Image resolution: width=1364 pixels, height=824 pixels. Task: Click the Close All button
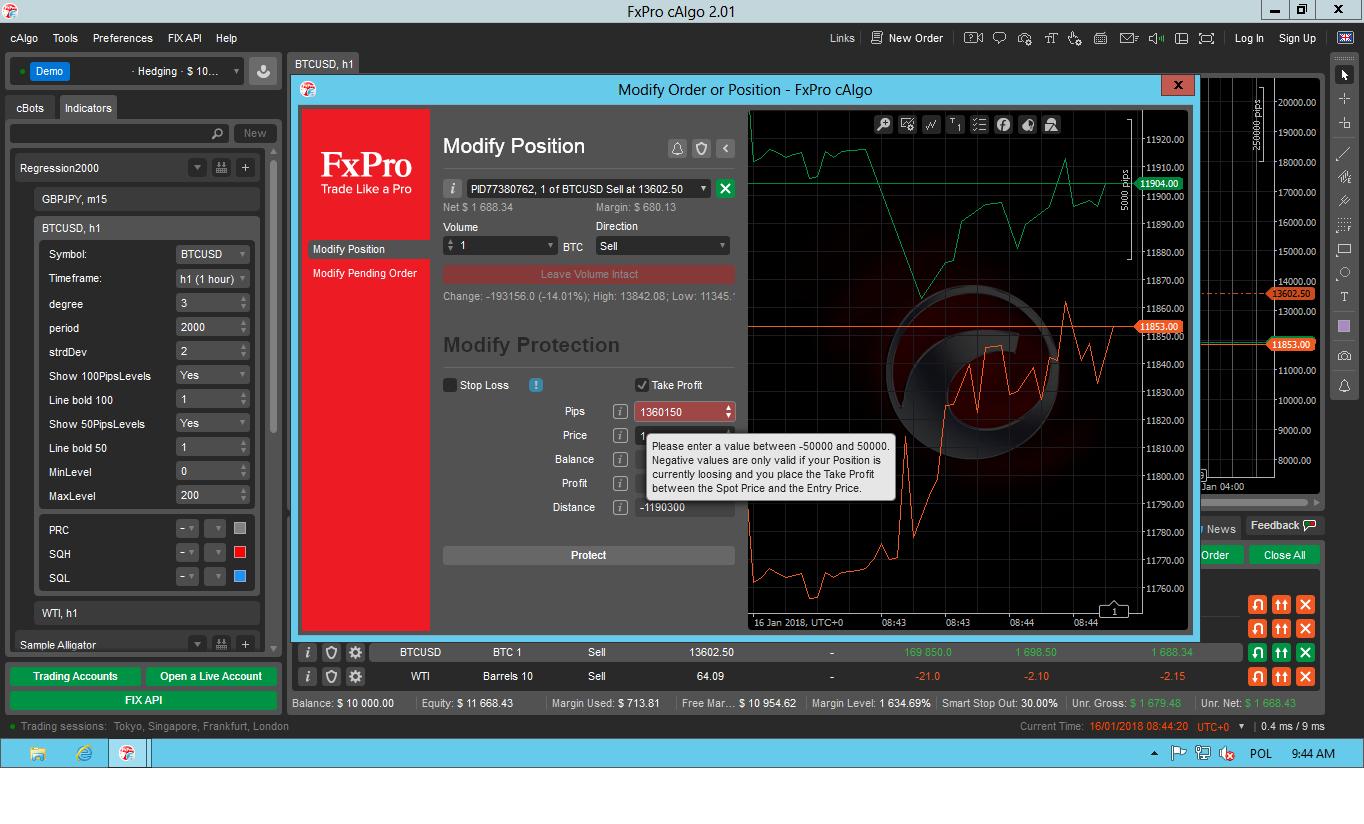(1284, 555)
